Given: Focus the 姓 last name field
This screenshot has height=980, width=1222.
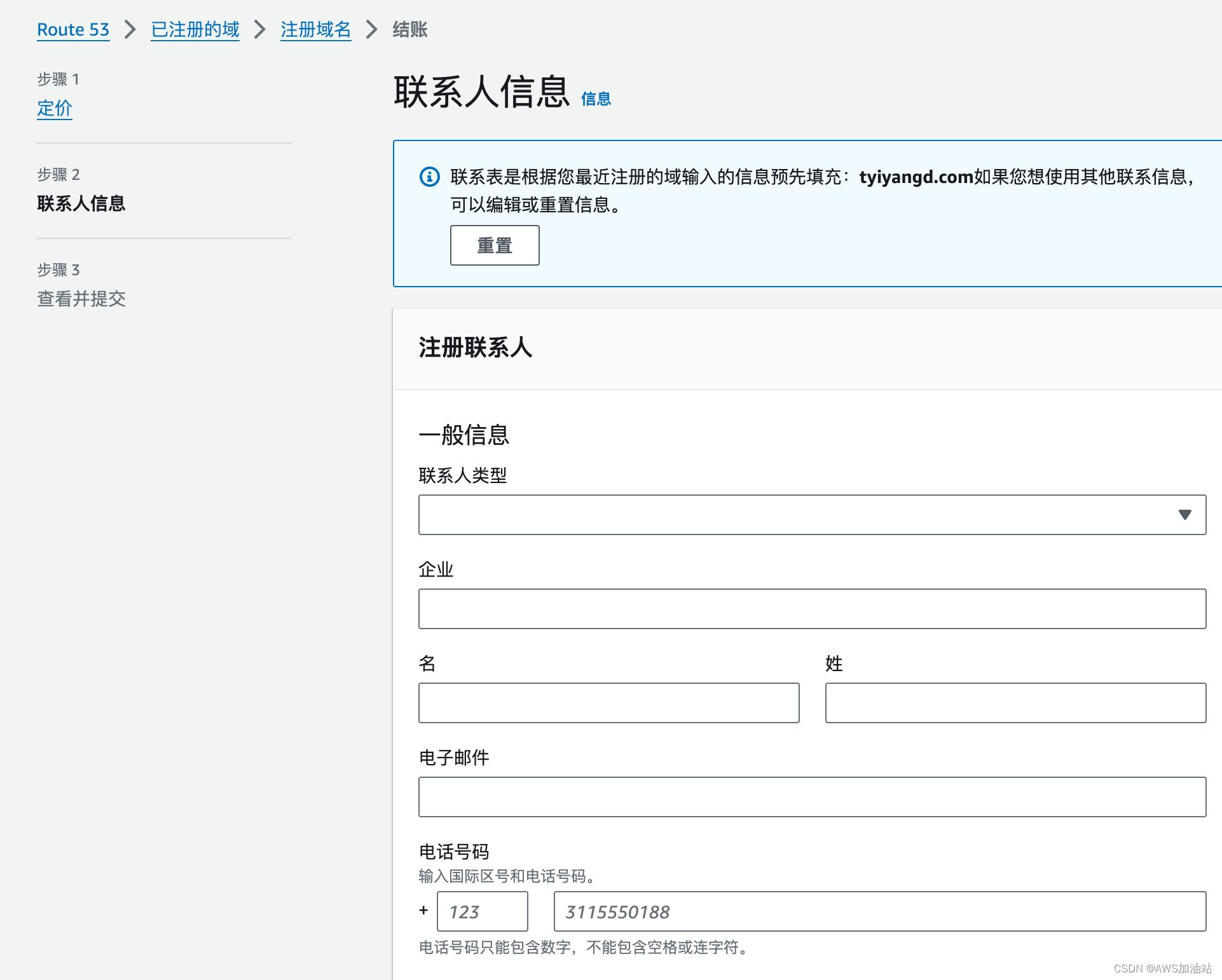Looking at the screenshot, I should pyautogui.click(x=1015, y=703).
